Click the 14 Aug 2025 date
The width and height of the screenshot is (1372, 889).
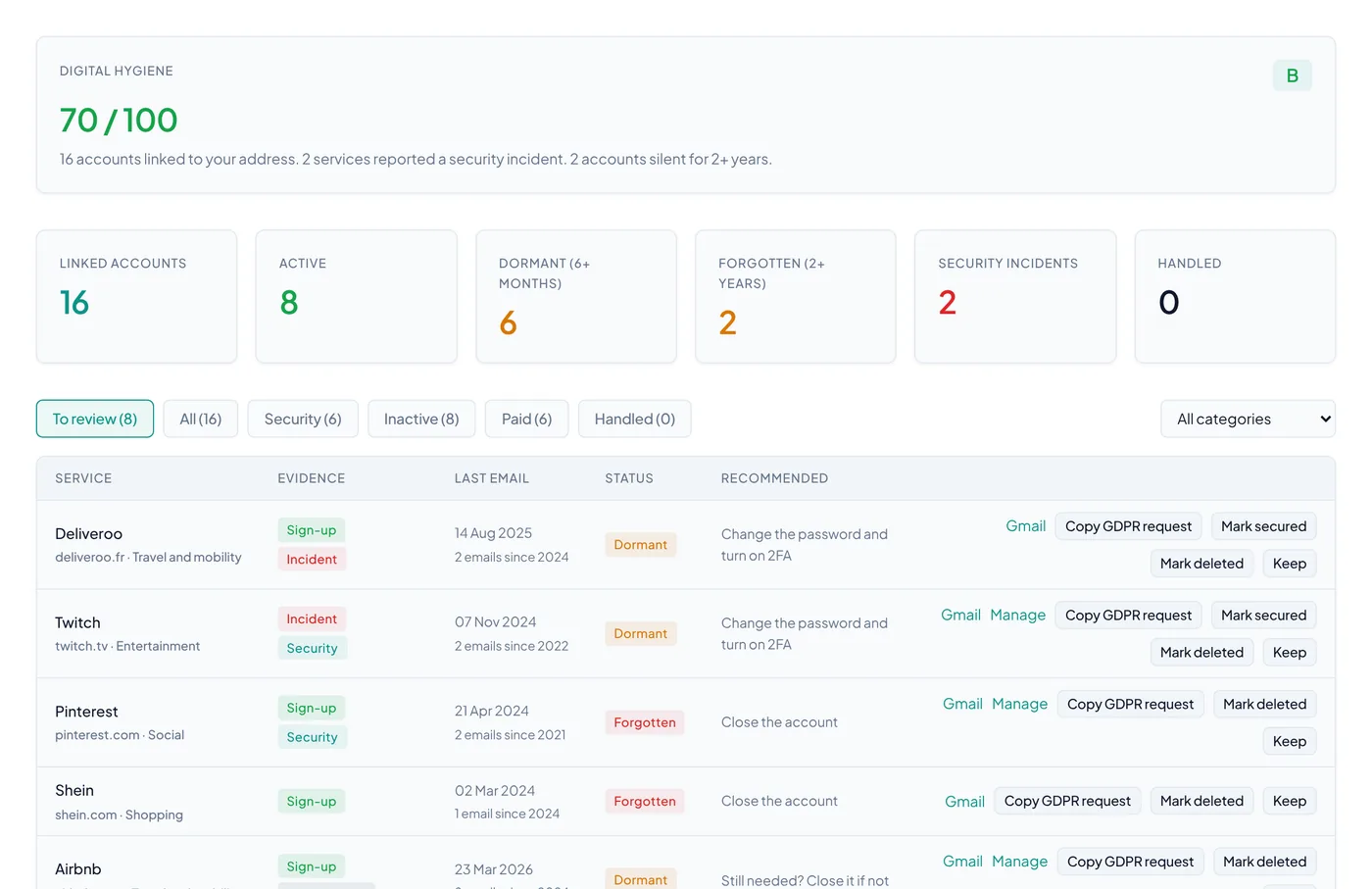(493, 533)
